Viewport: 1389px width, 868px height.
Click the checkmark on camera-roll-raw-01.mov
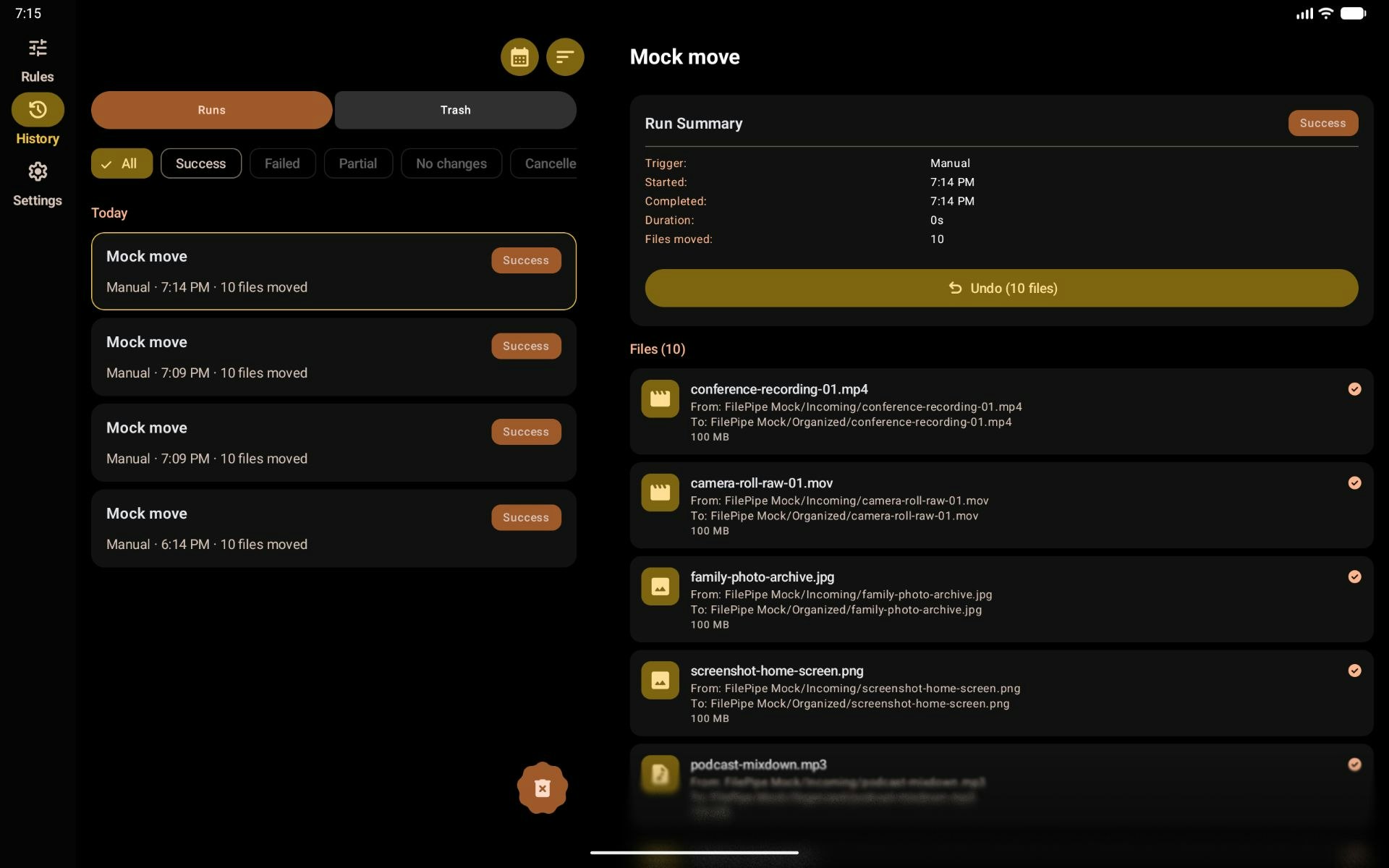click(1354, 483)
